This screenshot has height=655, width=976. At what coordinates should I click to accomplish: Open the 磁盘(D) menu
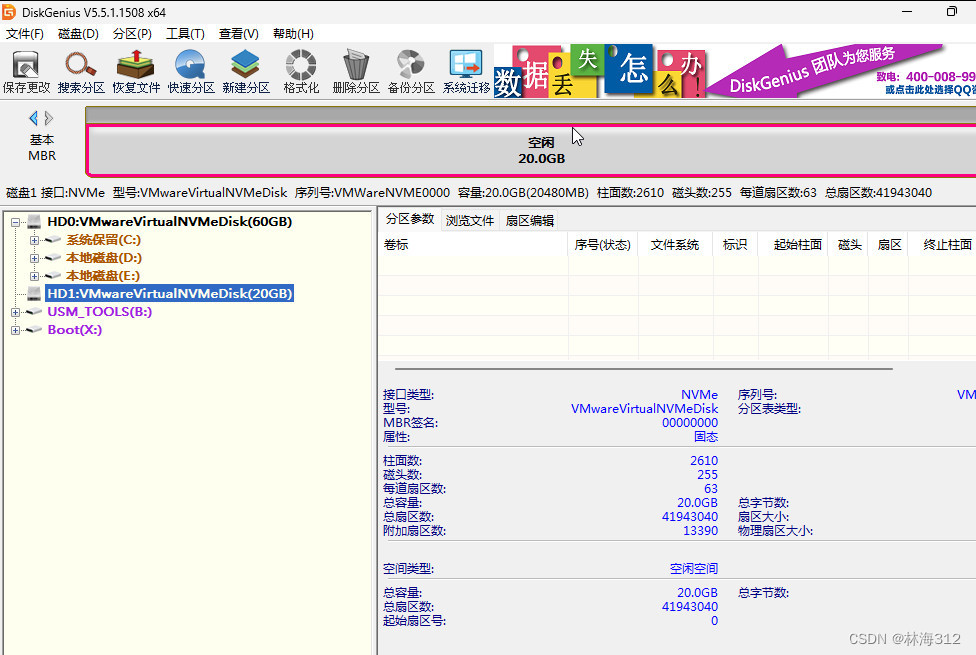78,34
